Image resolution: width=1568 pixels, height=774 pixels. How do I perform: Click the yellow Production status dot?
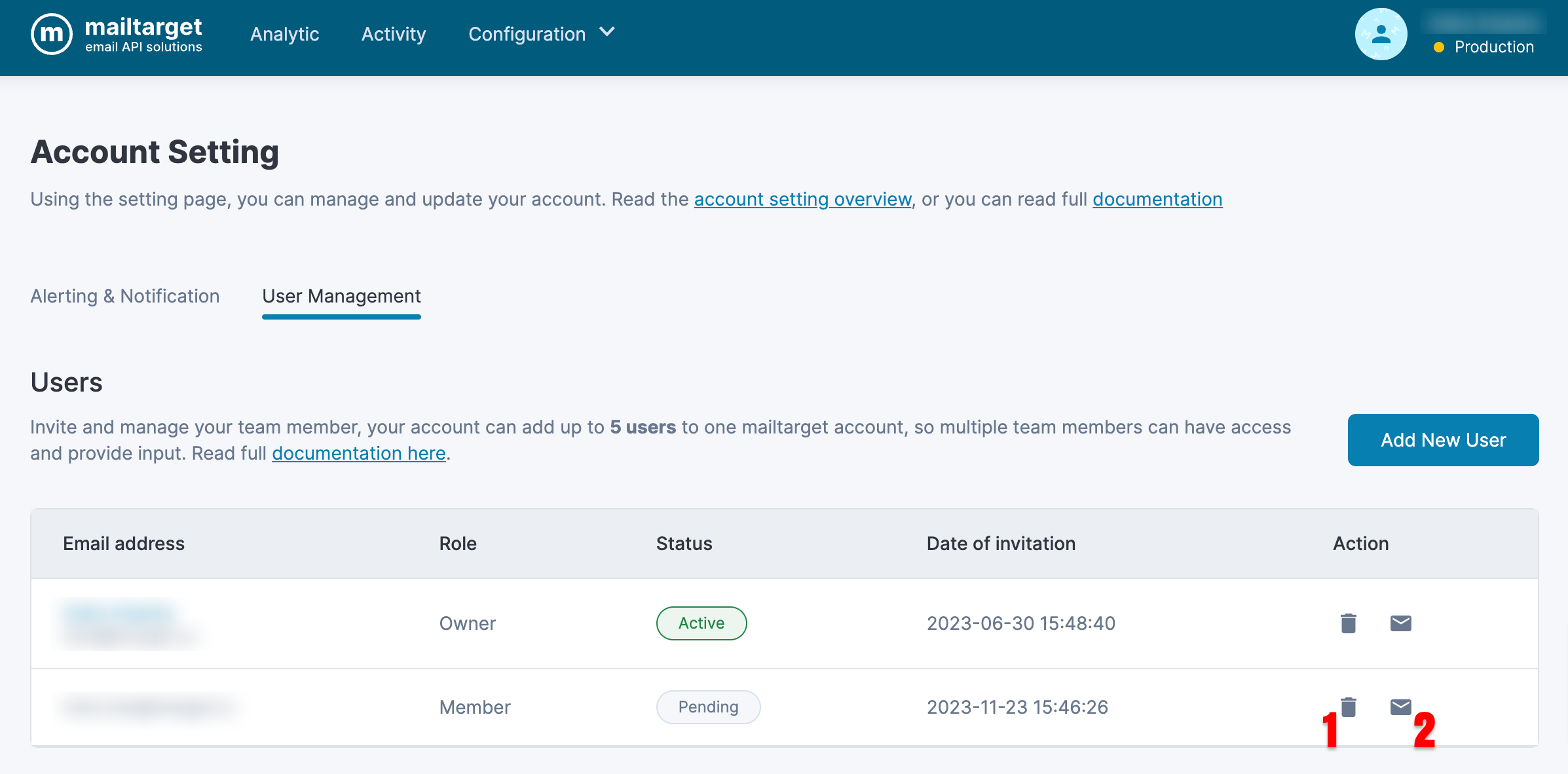(1438, 47)
